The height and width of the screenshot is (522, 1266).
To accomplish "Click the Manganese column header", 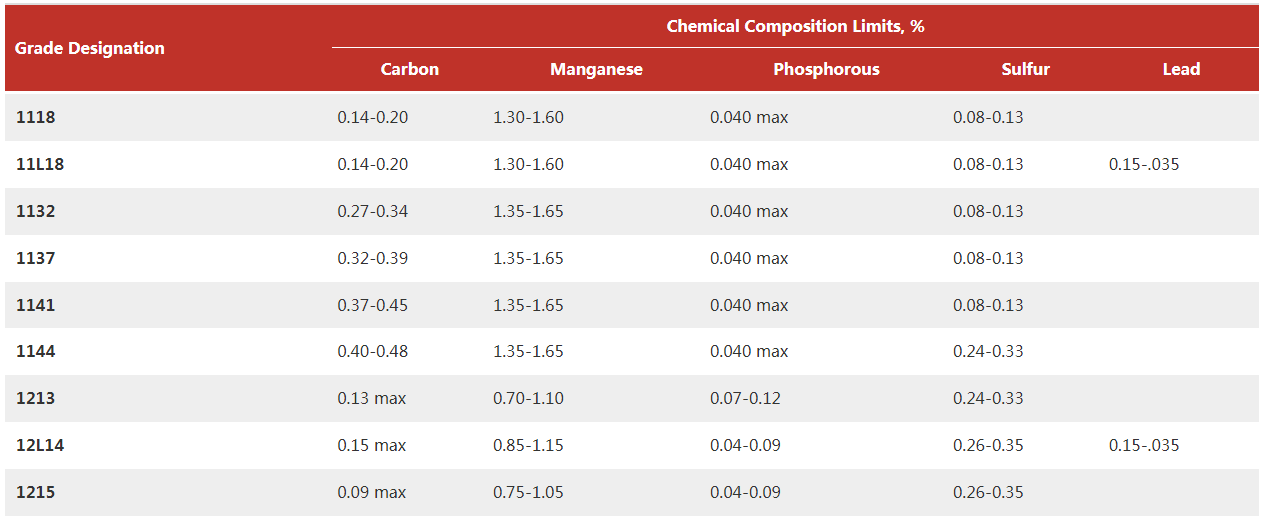I will click(x=596, y=69).
